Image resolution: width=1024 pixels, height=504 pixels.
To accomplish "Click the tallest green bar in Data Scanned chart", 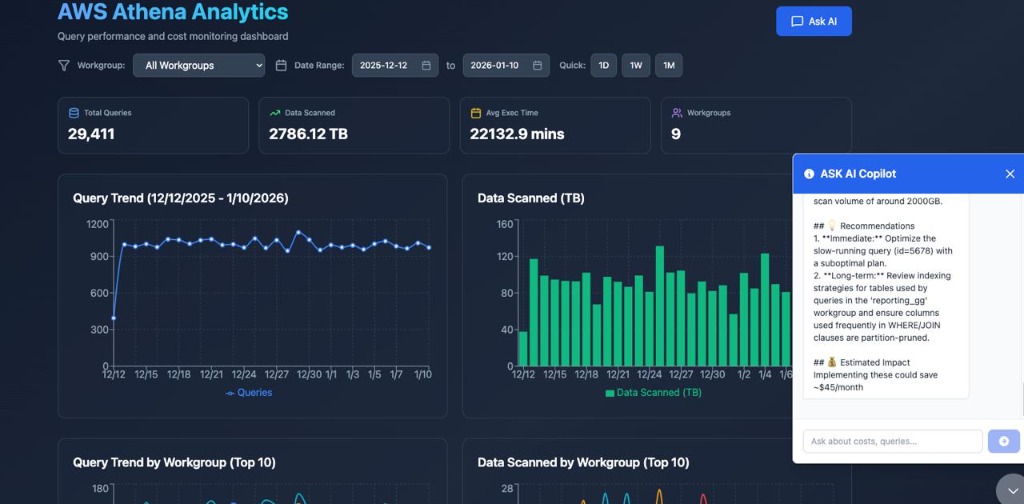I will [x=660, y=306].
